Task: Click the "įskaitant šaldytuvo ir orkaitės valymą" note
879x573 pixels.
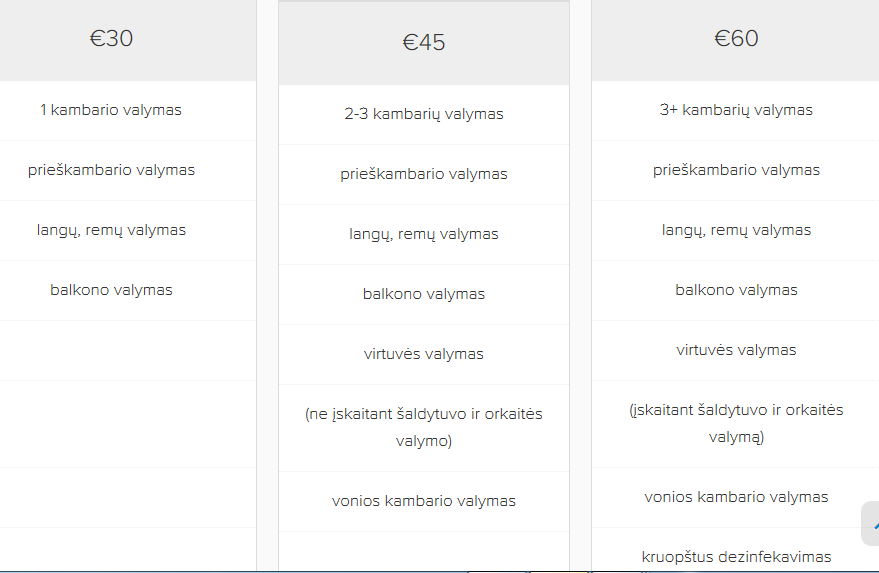Action: [x=736, y=423]
